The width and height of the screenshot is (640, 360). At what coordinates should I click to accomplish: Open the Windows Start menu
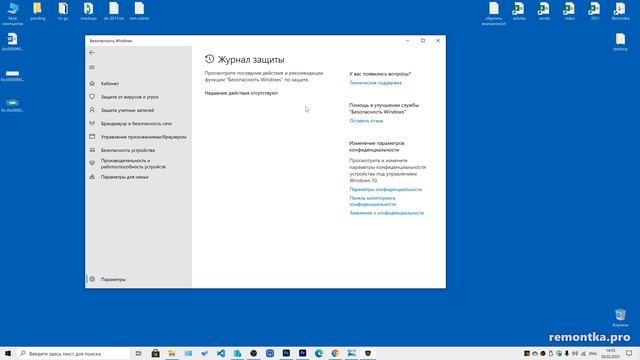pos(8,353)
